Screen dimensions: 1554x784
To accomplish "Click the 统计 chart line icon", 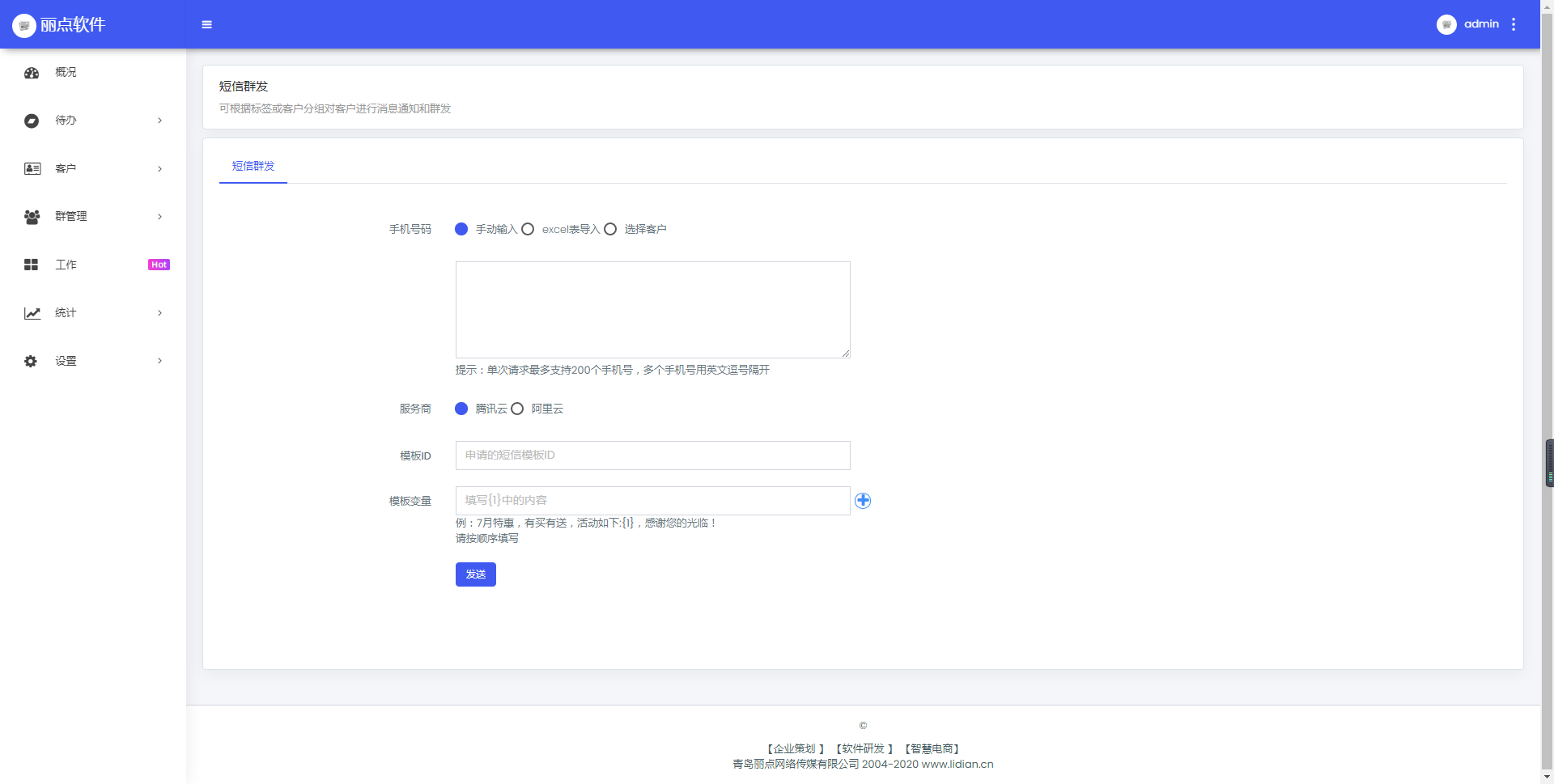I will [32, 313].
